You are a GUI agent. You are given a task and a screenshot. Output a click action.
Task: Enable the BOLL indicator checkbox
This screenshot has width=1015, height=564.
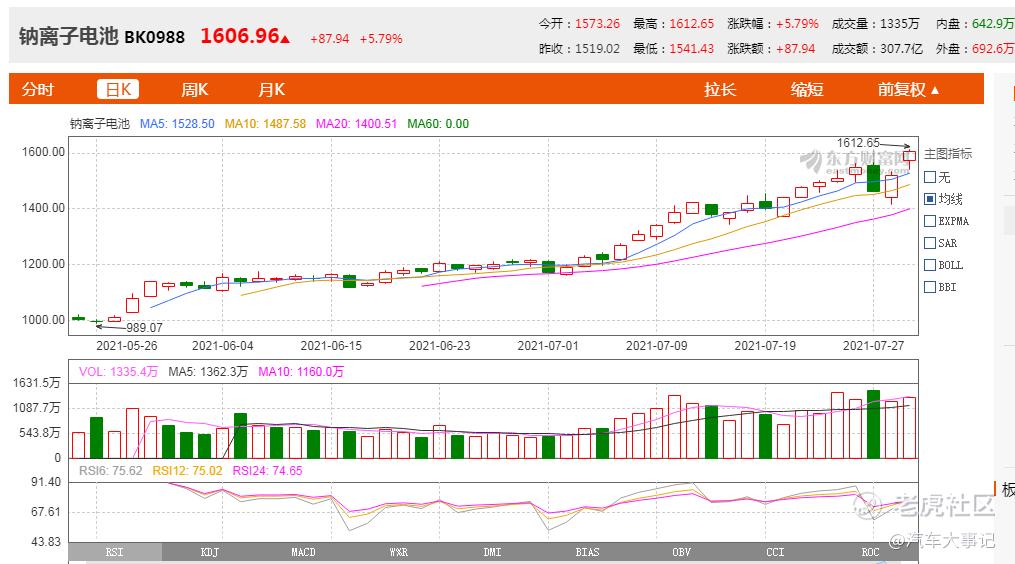click(930, 265)
